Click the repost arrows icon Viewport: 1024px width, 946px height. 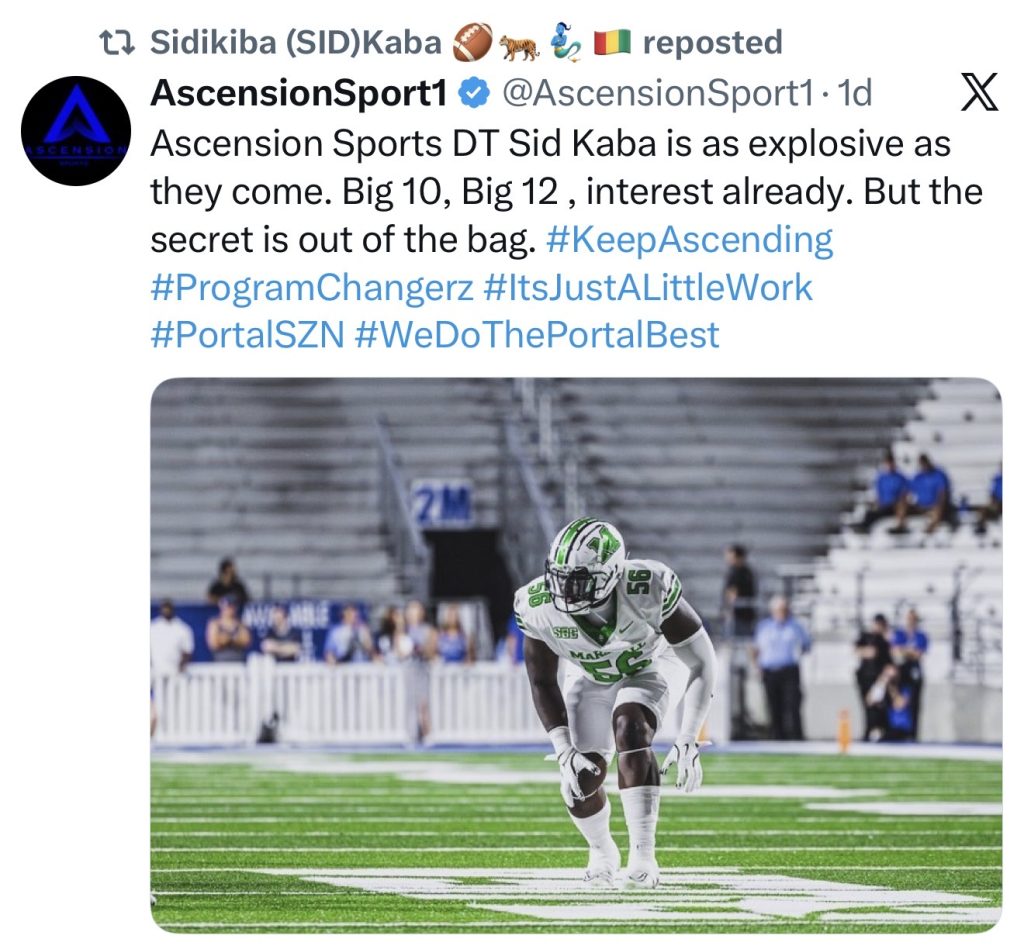pos(122,43)
